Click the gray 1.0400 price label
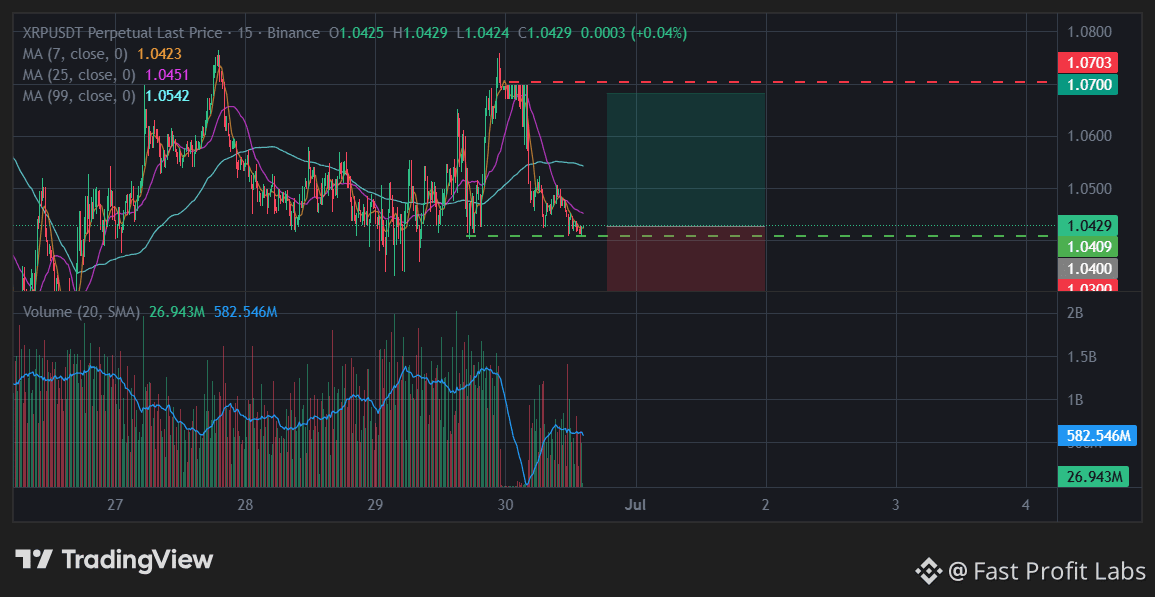The height and width of the screenshot is (597, 1155). pyautogui.click(x=1087, y=268)
